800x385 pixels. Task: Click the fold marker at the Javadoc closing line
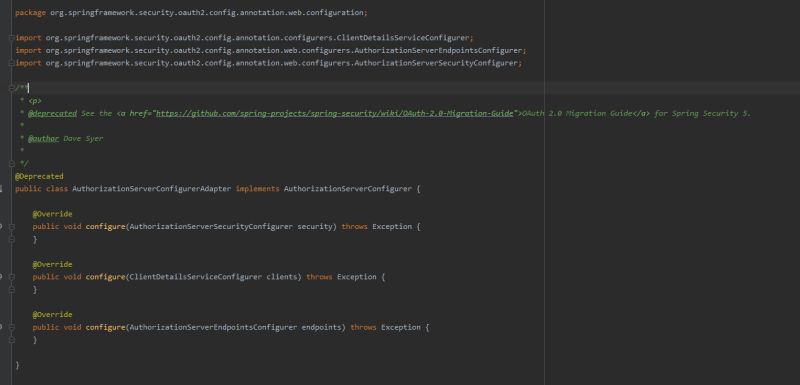(11, 164)
